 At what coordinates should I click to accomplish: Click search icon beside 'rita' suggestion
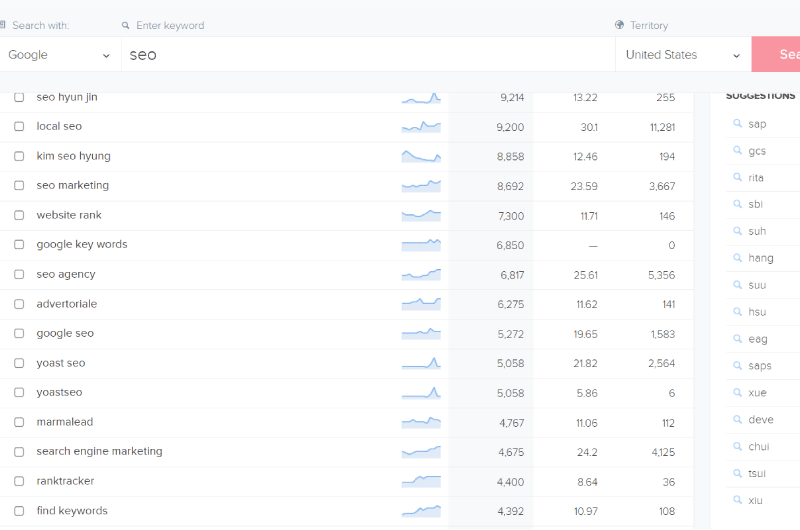pos(737,178)
